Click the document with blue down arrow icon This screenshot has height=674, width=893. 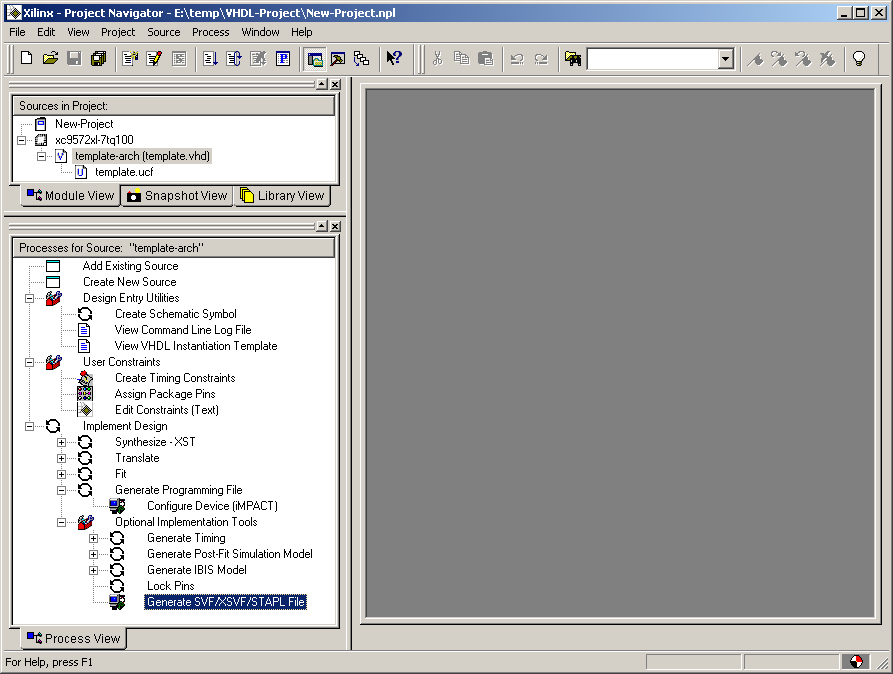[210, 58]
